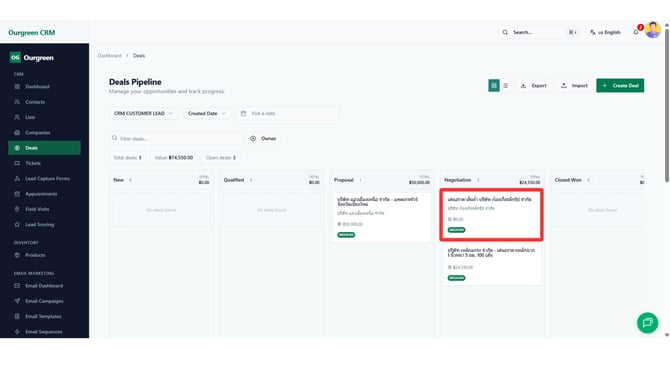
Task: Click the Import button
Action: click(x=574, y=85)
